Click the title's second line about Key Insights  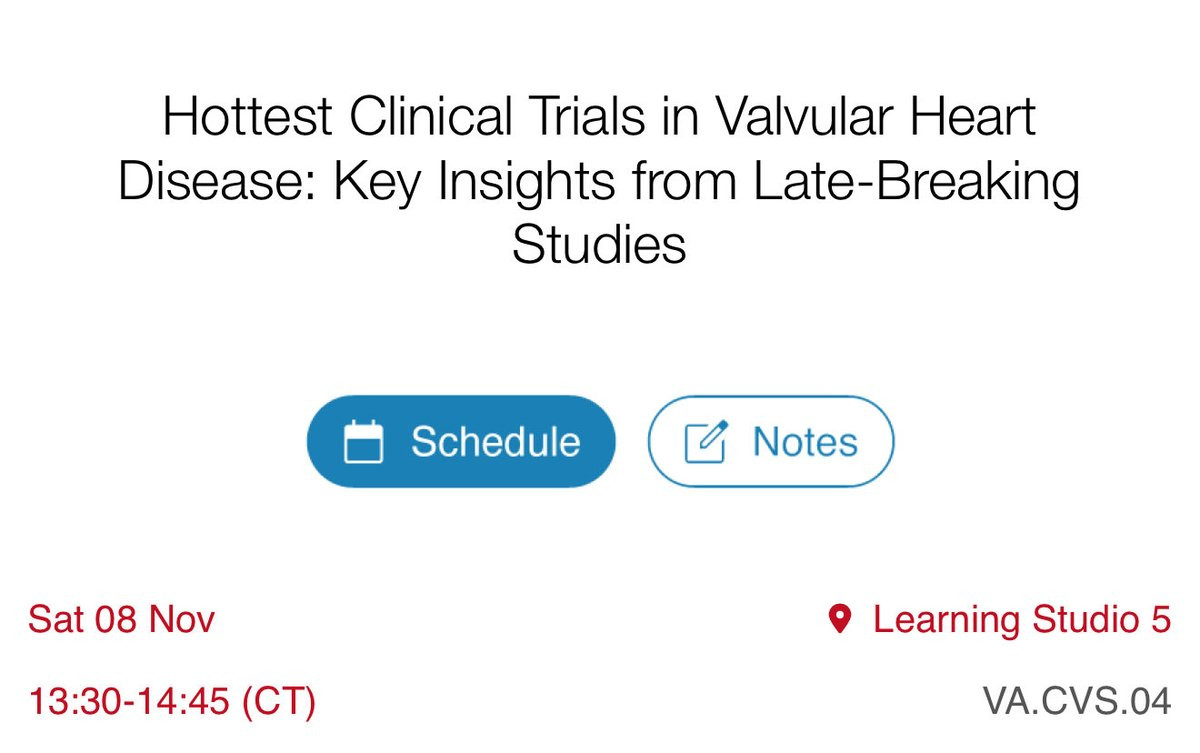coord(599,184)
